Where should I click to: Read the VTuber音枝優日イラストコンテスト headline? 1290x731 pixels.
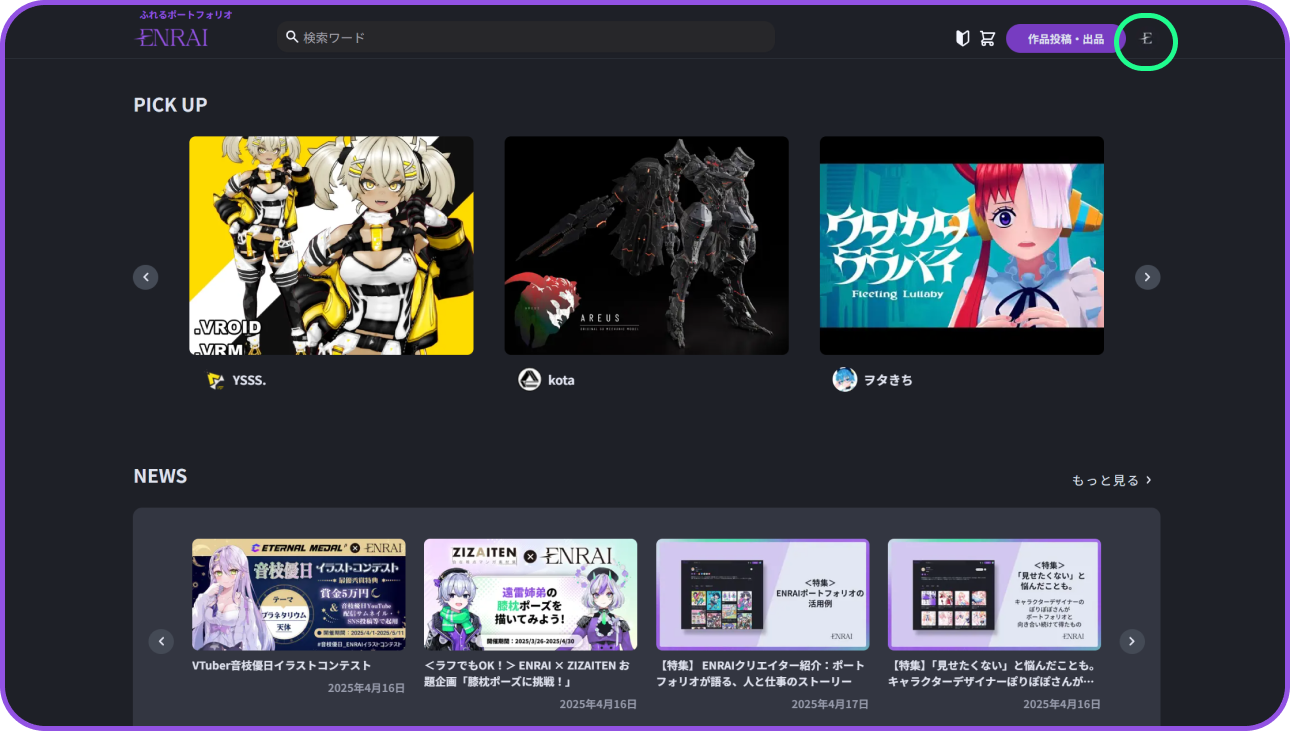pyautogui.click(x=282, y=666)
